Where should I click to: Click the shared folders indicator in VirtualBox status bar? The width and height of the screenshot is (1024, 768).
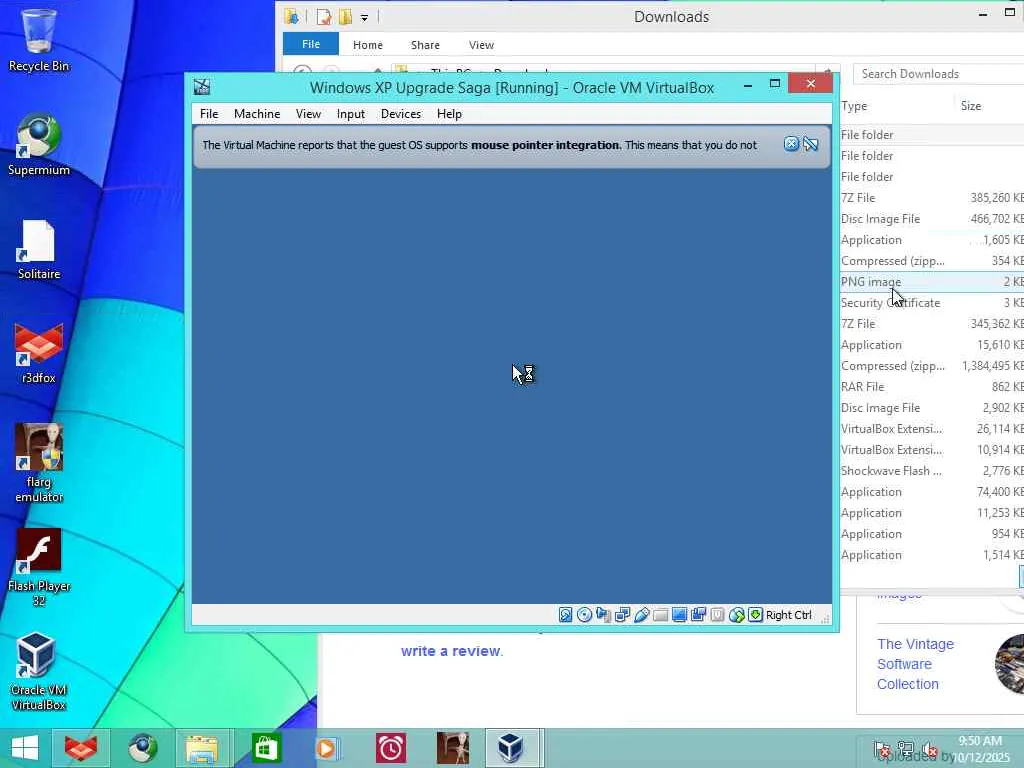pos(660,615)
